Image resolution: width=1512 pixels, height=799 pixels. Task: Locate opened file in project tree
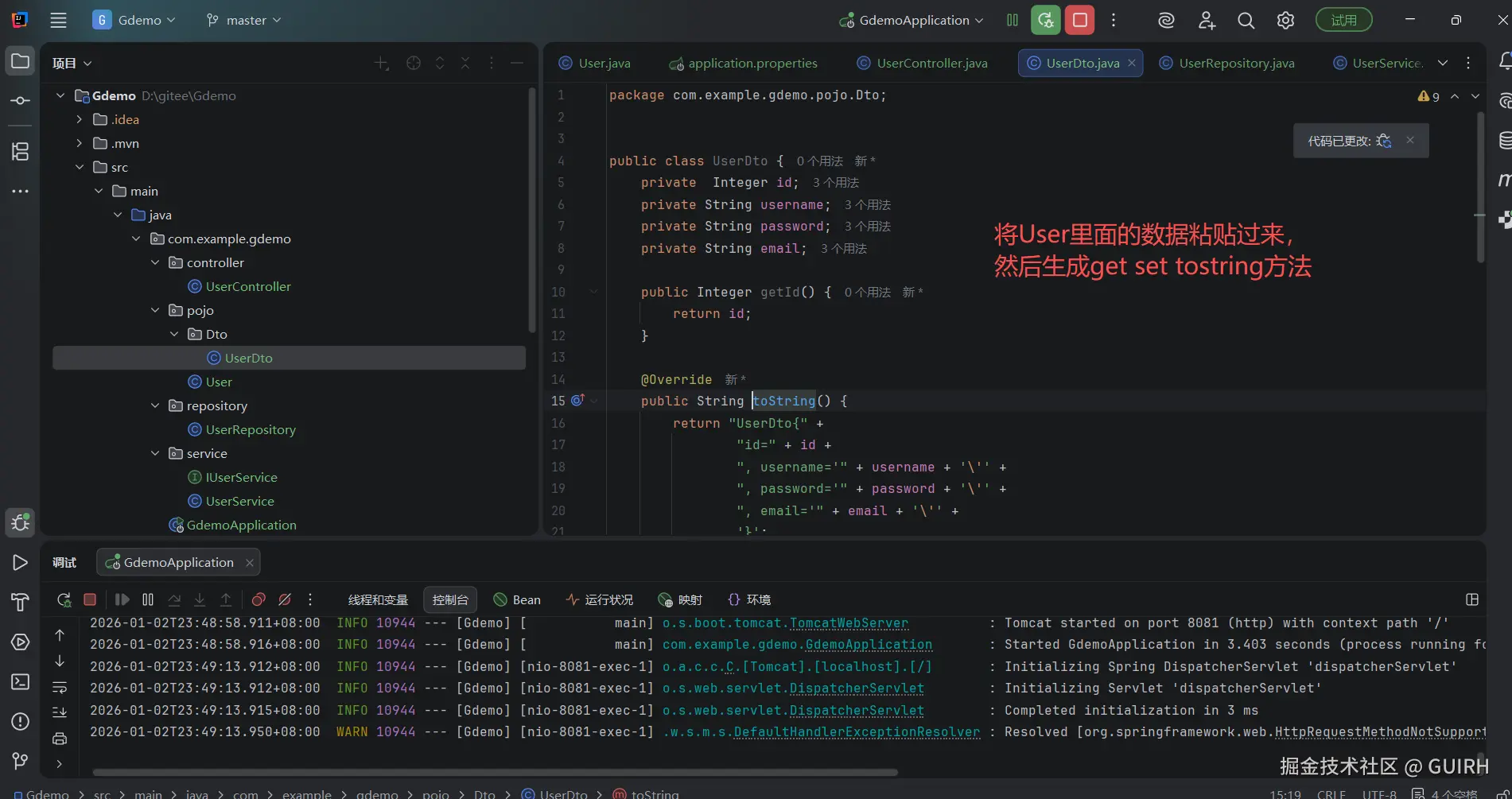pos(414,63)
